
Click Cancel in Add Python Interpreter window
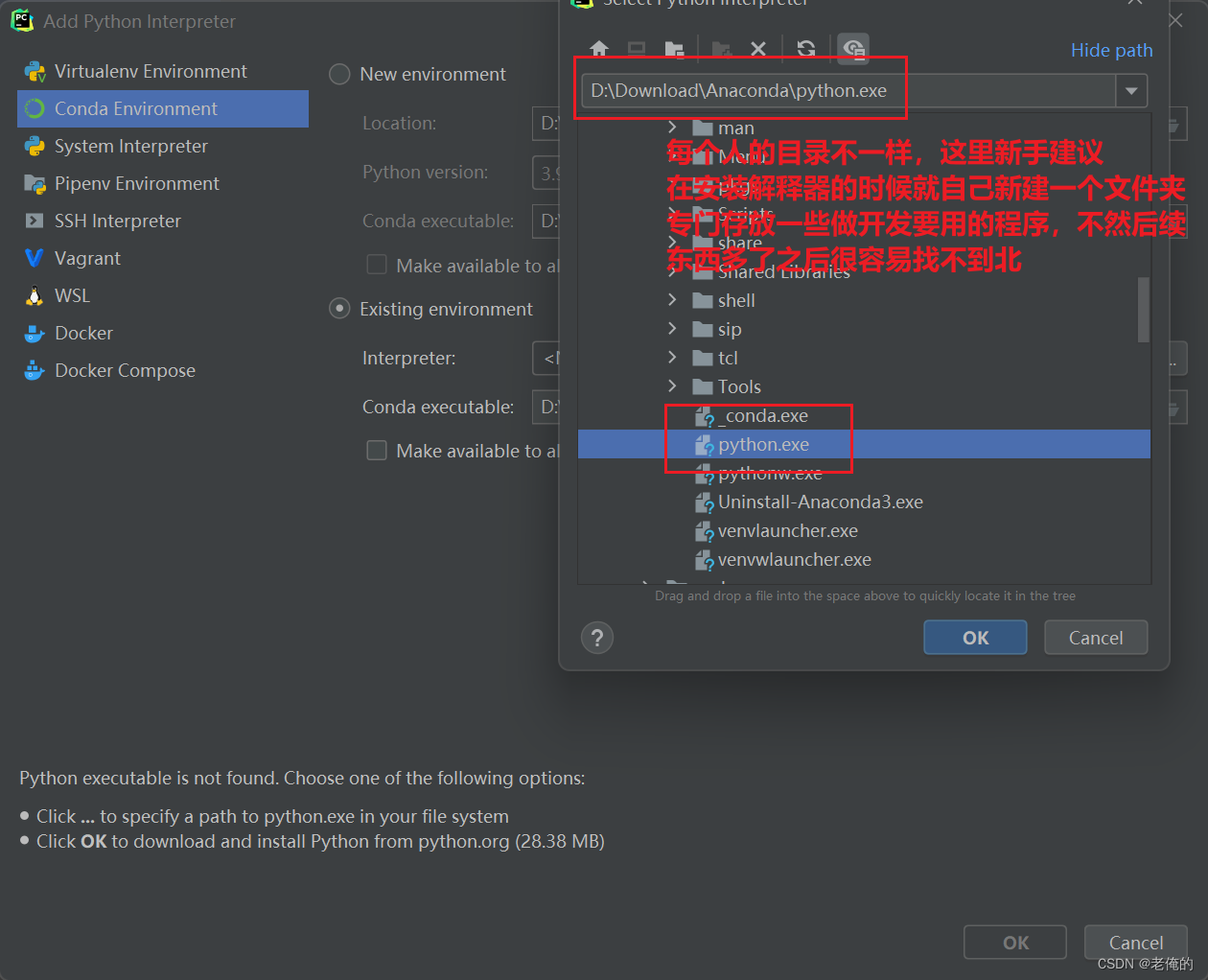tap(1136, 943)
